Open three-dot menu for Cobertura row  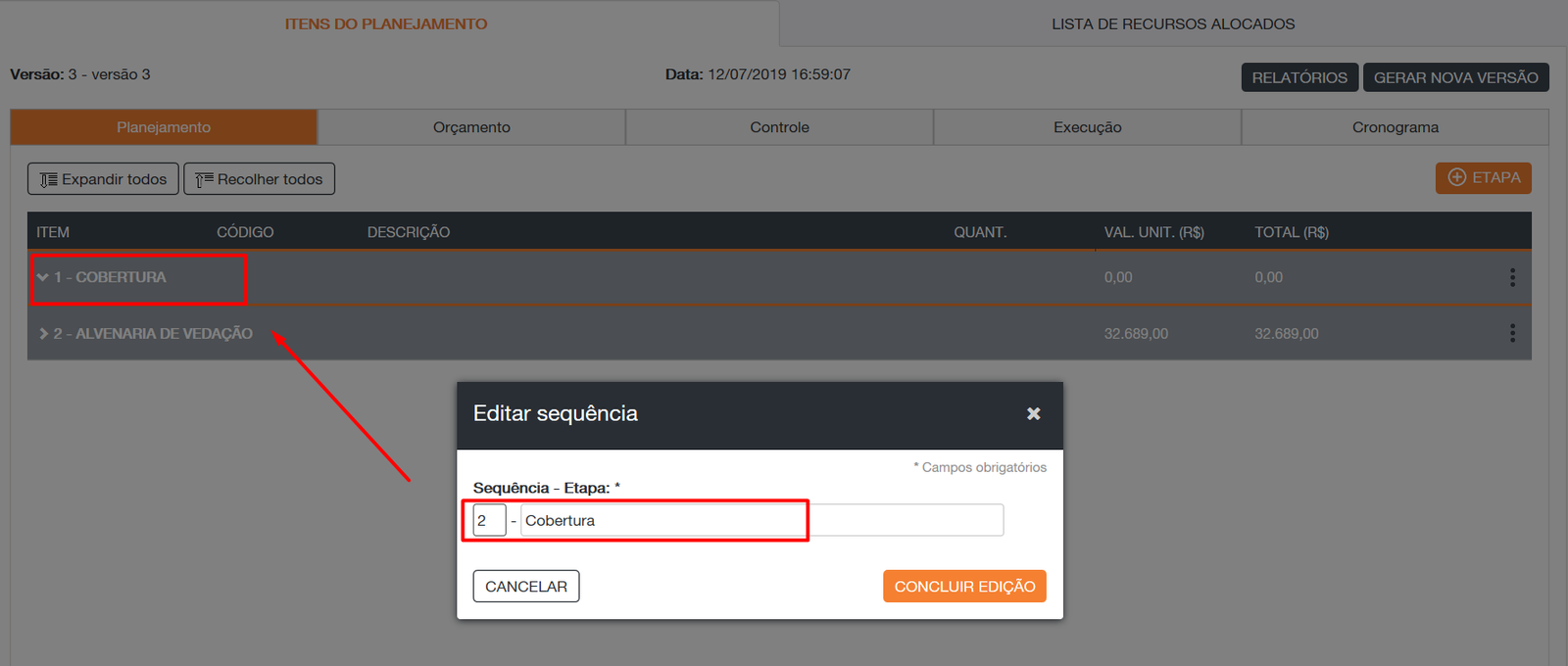coord(1512,278)
